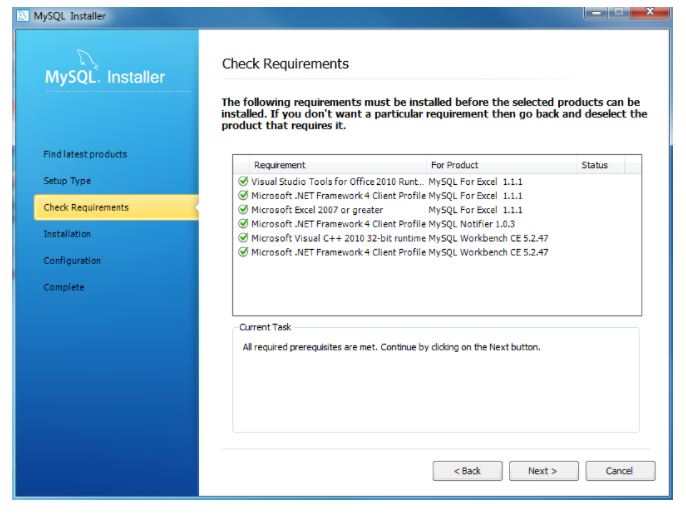Click 'MySQL Notifier 1.0.3' product cell

point(472,224)
